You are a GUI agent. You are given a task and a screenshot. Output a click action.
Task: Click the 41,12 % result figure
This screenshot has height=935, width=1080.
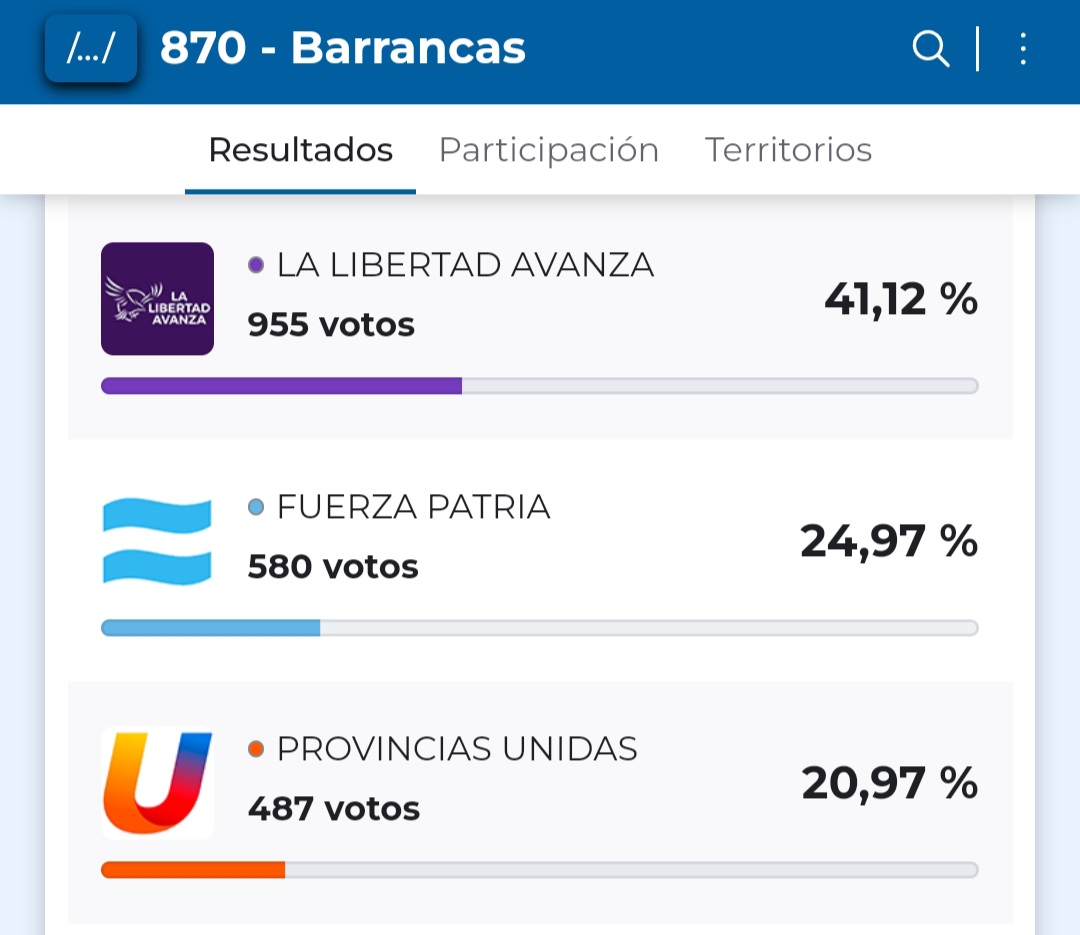pos(900,299)
